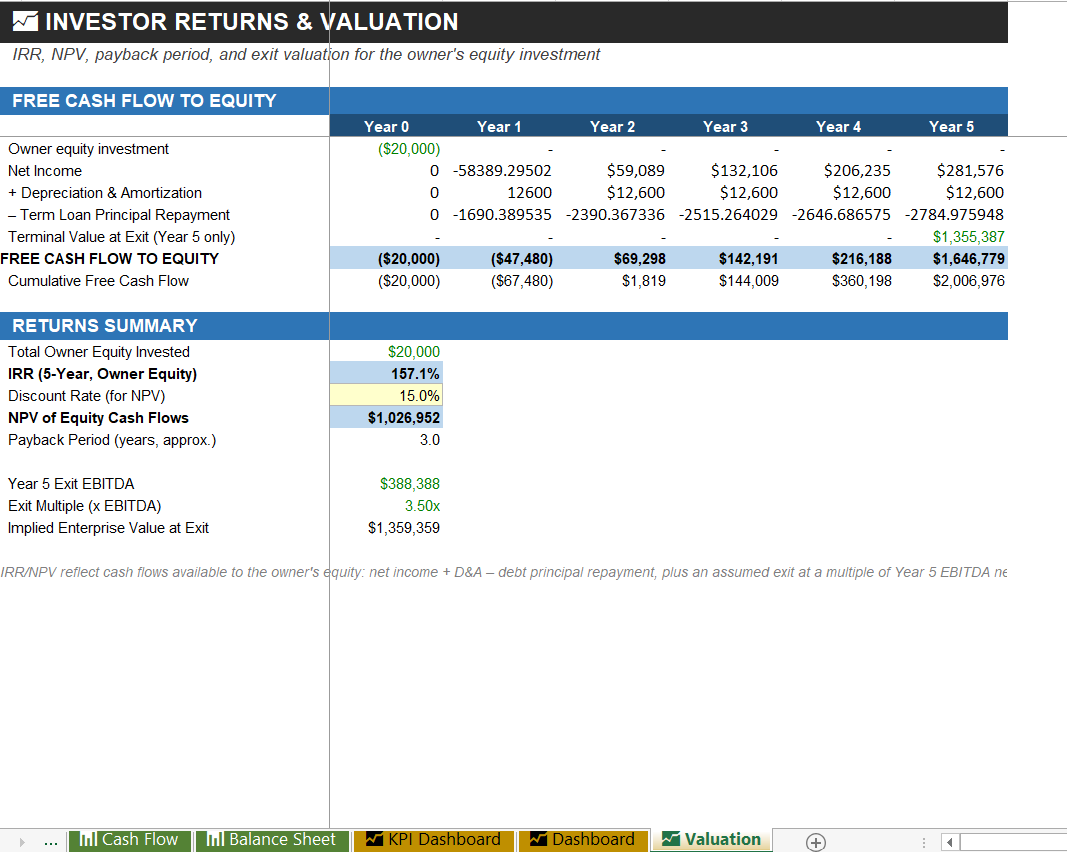Show previous sheet tabs using left arrow
The width and height of the screenshot is (1067, 852).
22,842
